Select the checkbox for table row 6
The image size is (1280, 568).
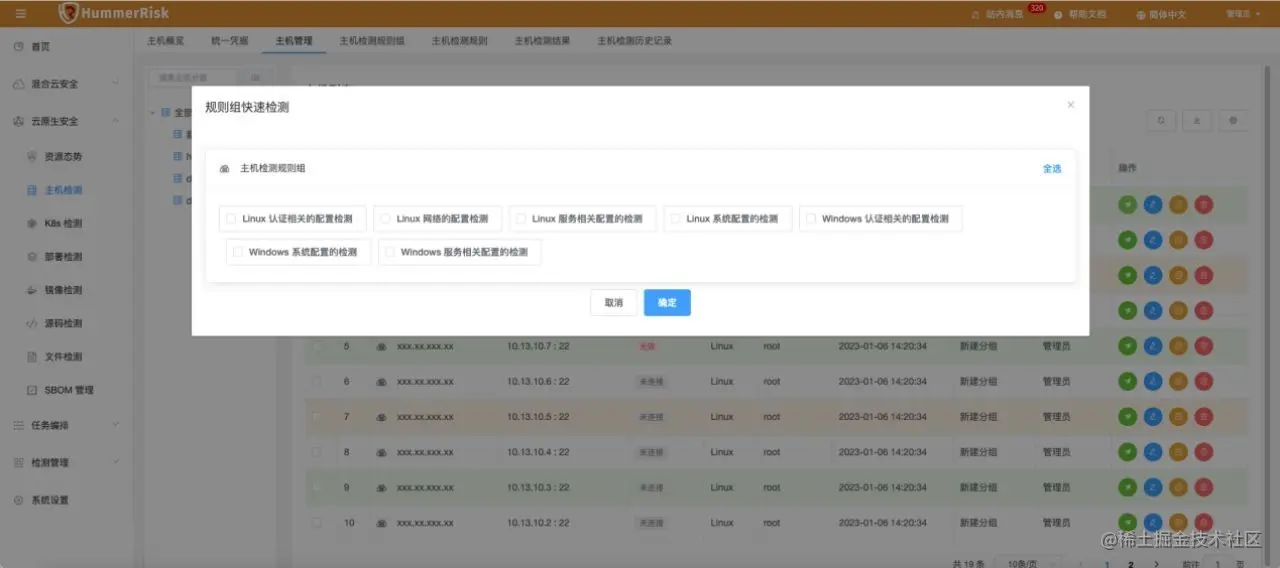click(x=316, y=381)
